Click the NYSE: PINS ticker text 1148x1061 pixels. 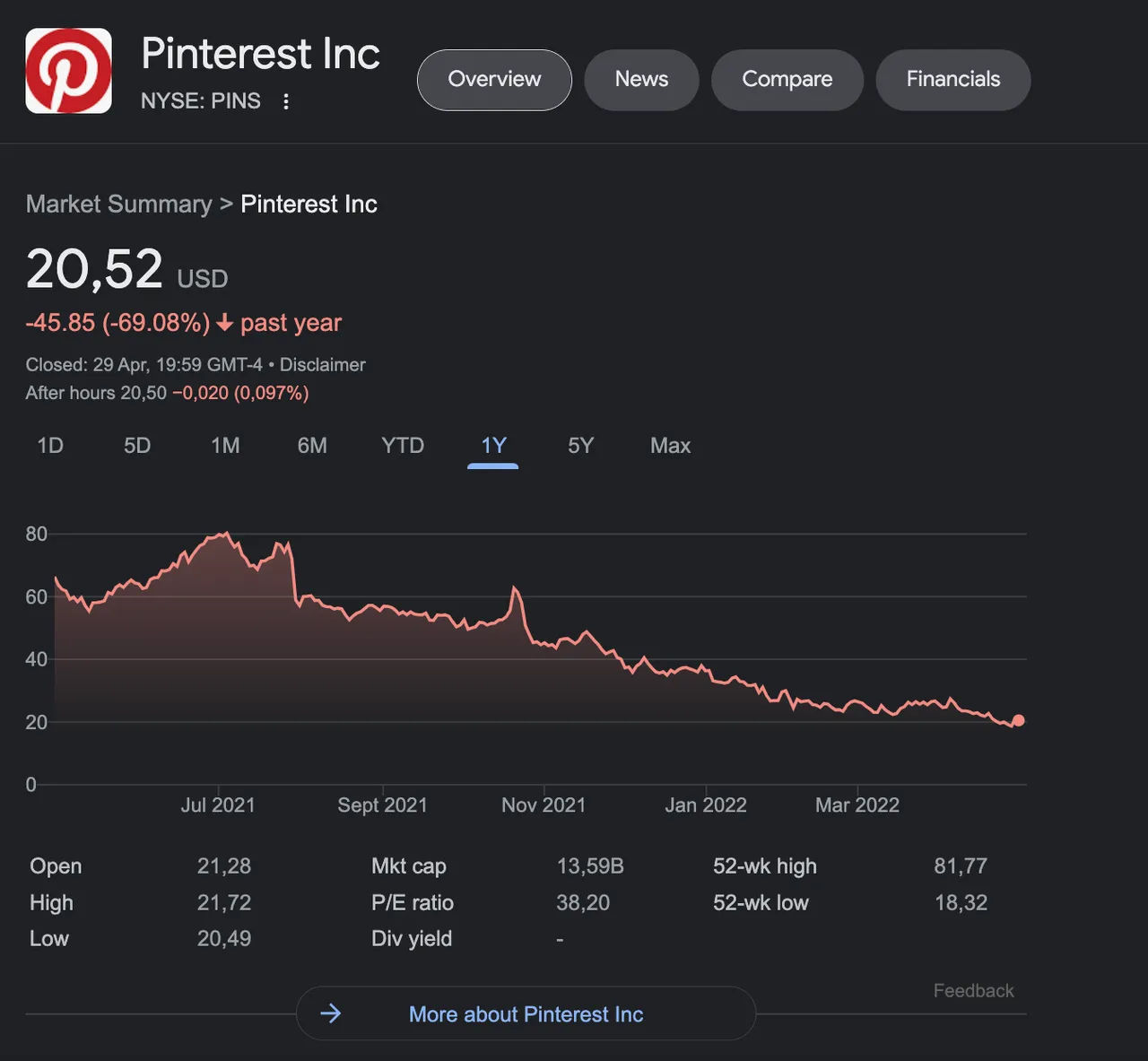(201, 101)
